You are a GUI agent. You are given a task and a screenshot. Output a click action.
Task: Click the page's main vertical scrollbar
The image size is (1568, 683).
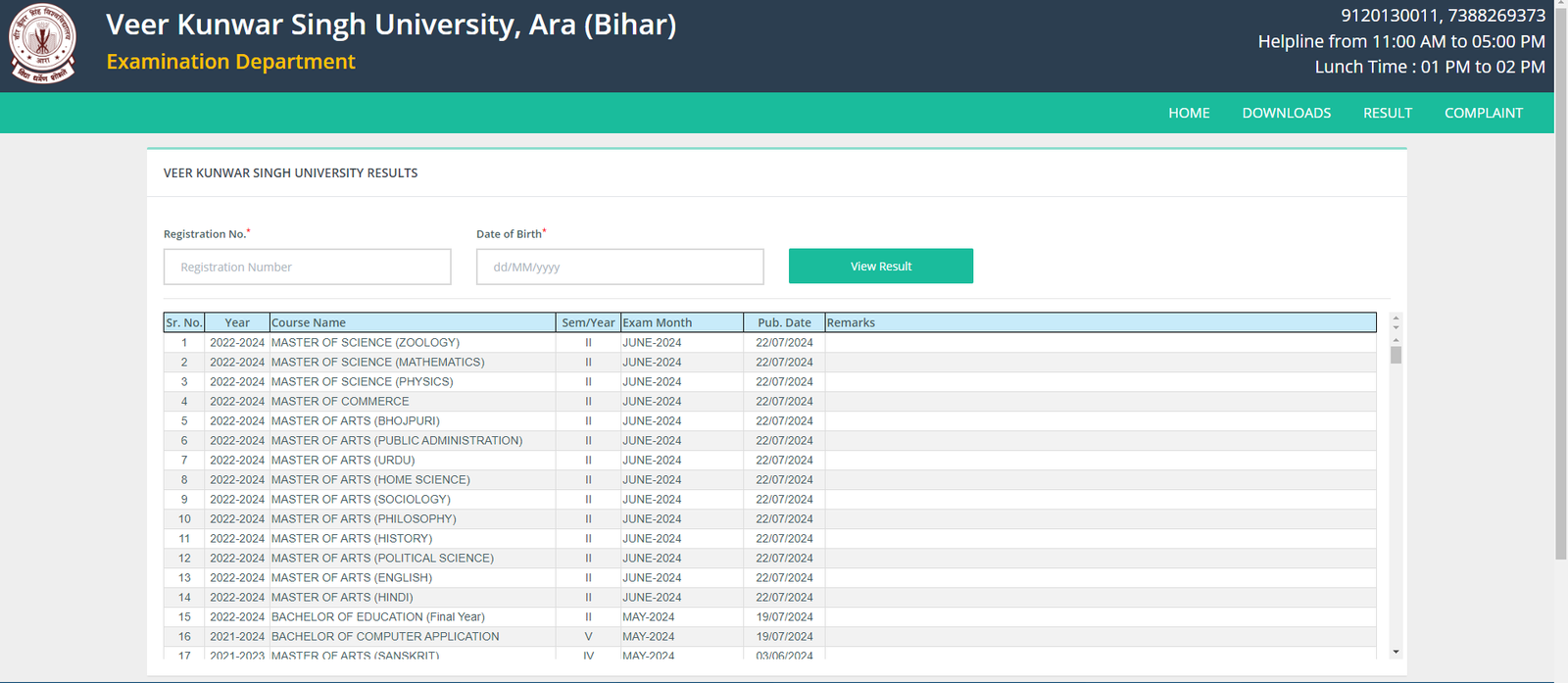(1560, 294)
